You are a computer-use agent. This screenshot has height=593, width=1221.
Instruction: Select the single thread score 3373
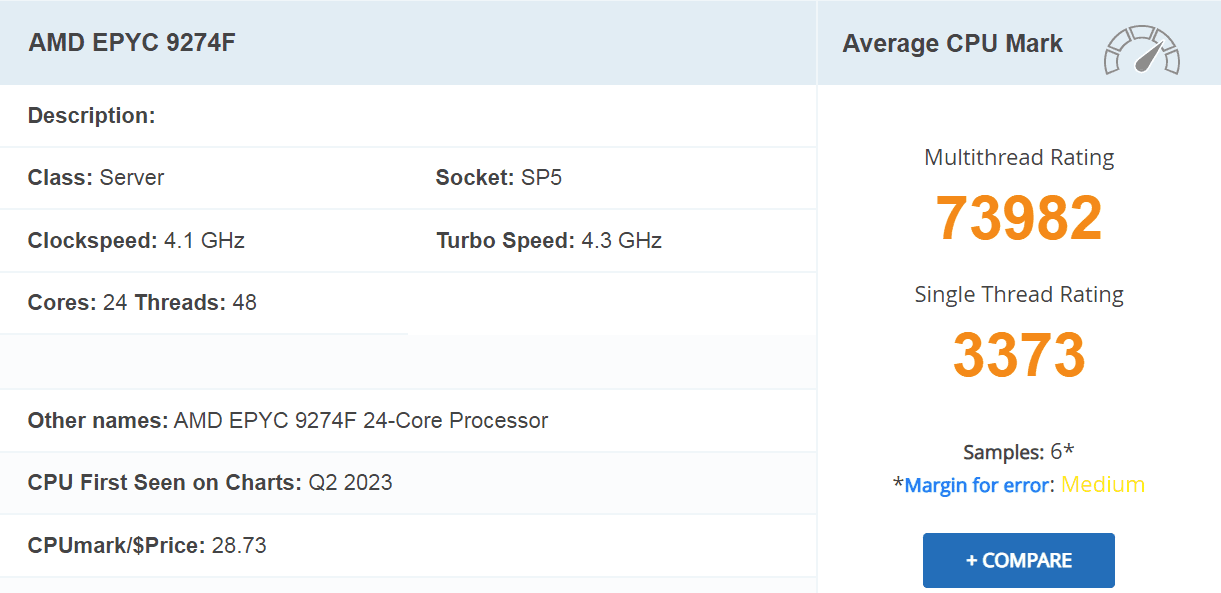(1019, 355)
